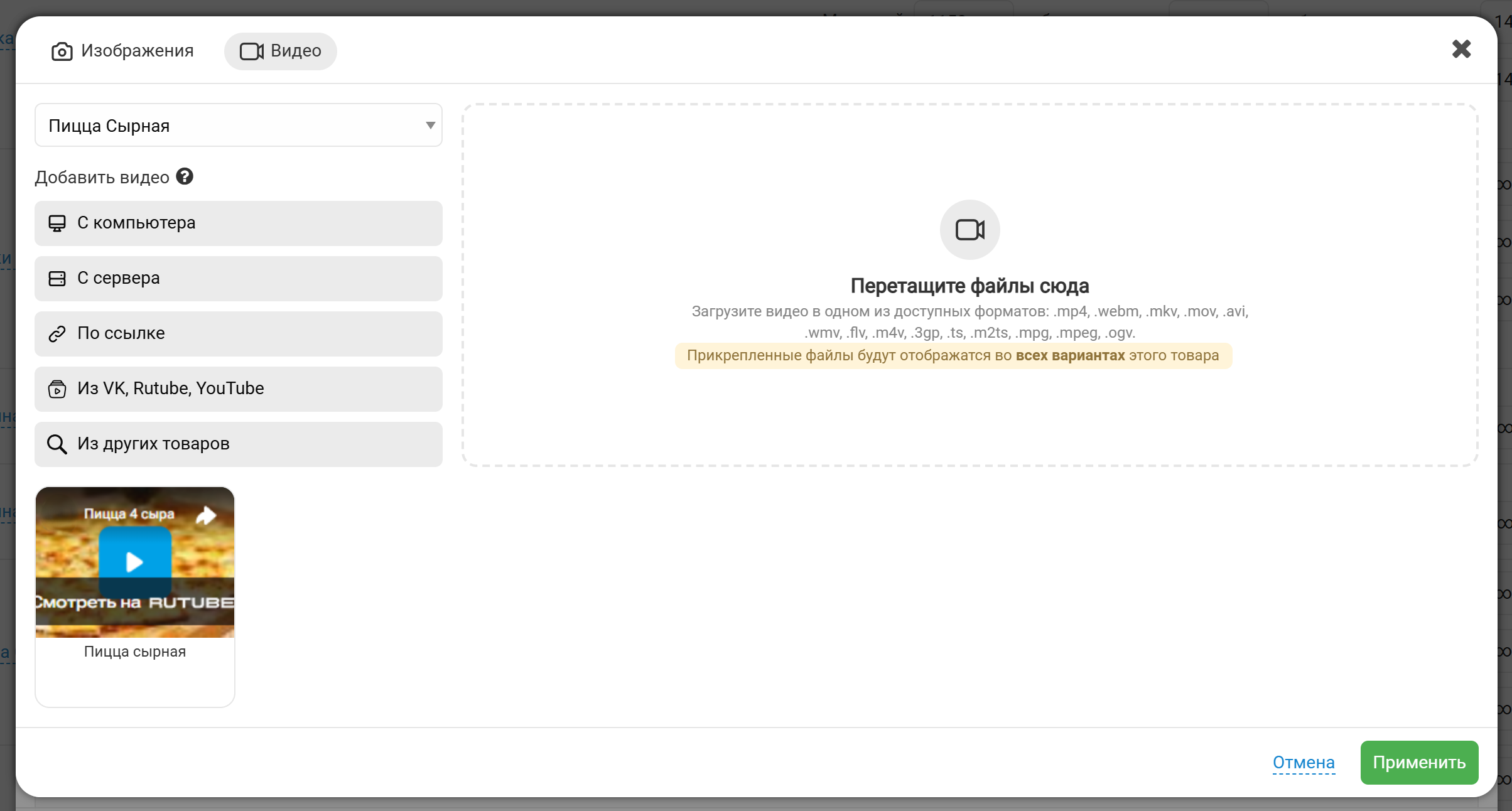The width and height of the screenshot is (1512, 811).
Task: Select the Пицца сырная video thumbnail
Action: click(x=134, y=562)
